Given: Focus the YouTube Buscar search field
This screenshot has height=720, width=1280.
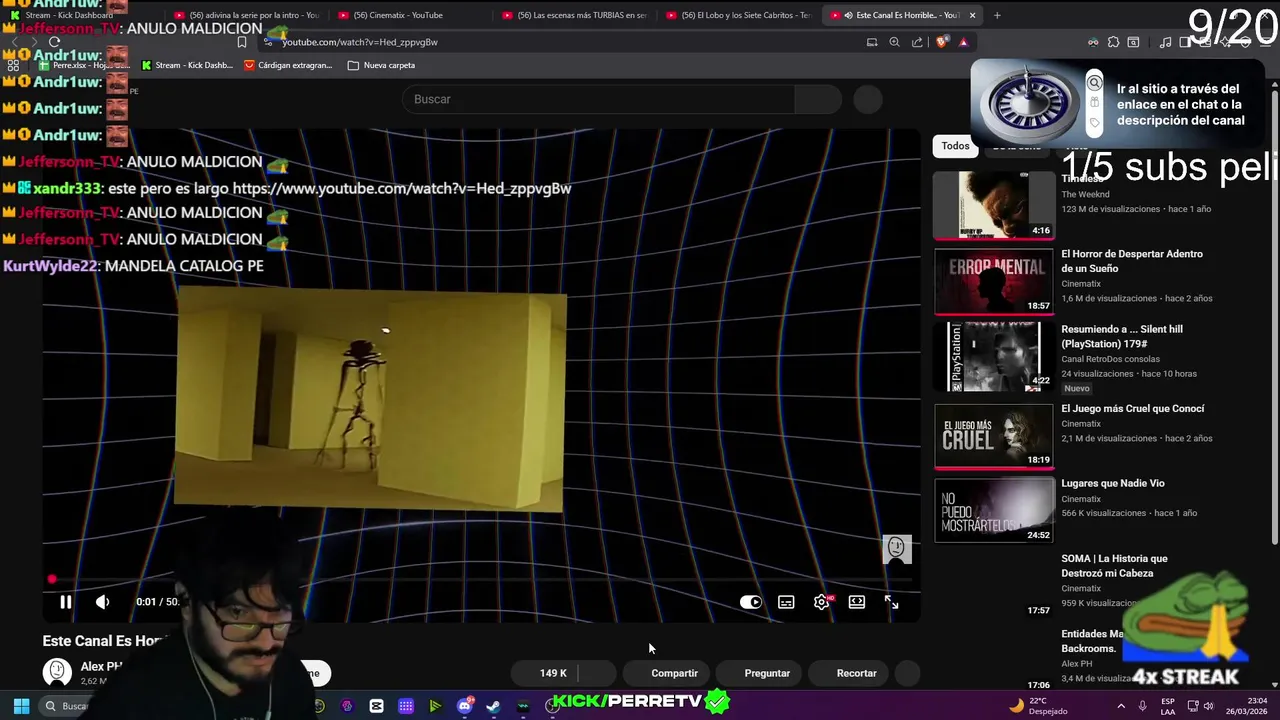Looking at the screenshot, I should 598,99.
